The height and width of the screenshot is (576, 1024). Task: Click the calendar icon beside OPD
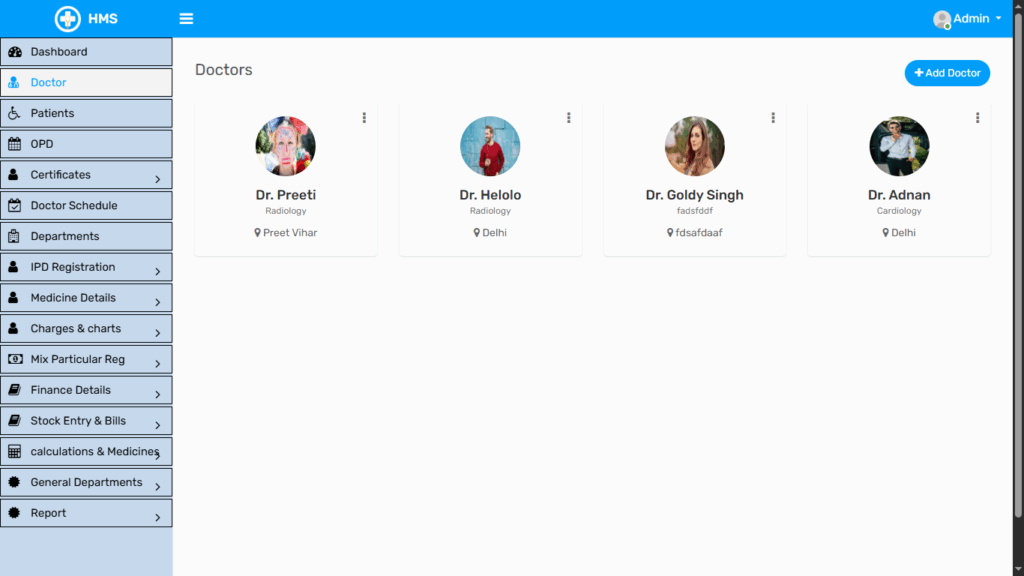(14, 144)
